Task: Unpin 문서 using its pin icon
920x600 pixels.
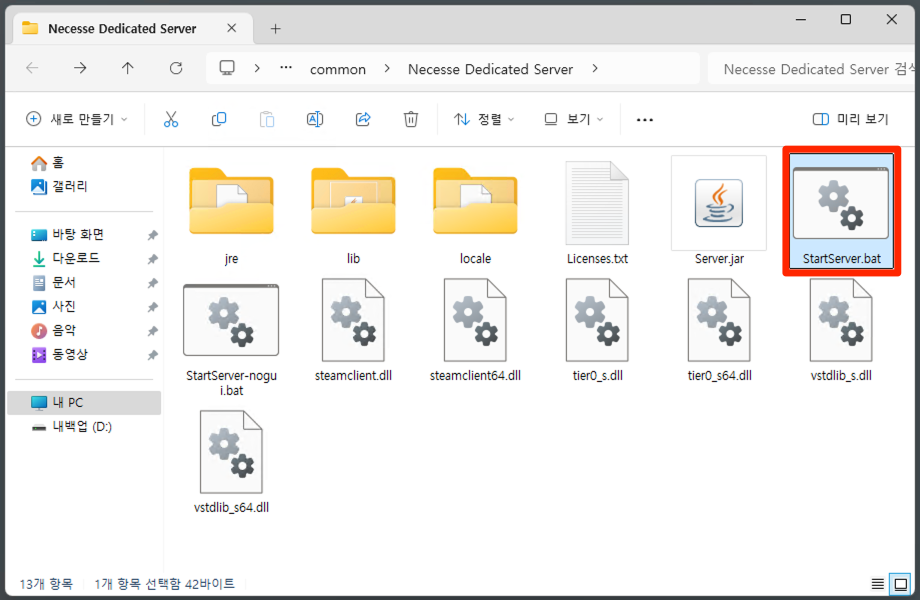Action: click(x=153, y=283)
